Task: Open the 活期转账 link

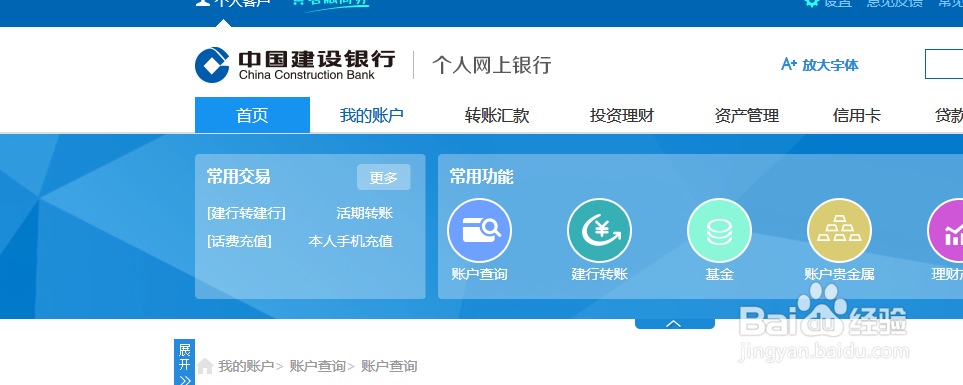Action: (365, 213)
